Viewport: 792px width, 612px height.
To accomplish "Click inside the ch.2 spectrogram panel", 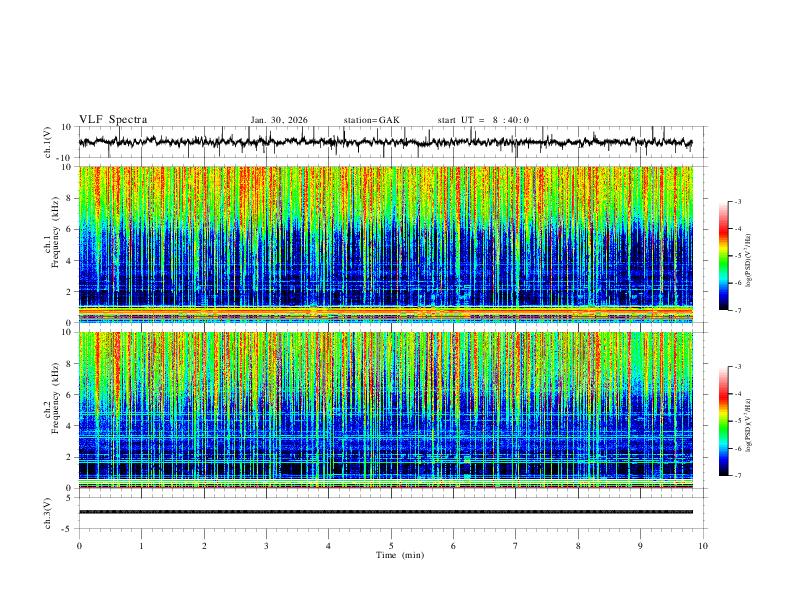I will click(x=385, y=410).
